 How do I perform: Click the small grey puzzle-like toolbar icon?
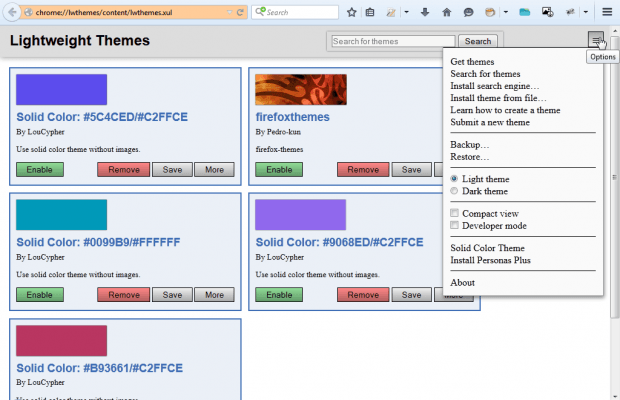570,12
